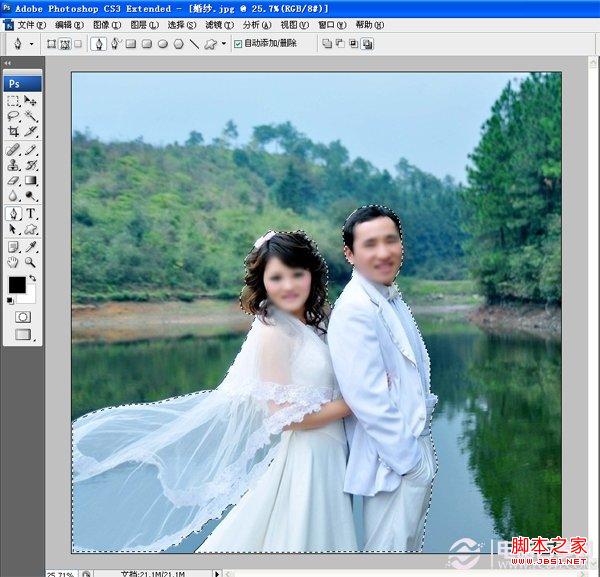Select the Pen tool in toolbox
The height and width of the screenshot is (577, 600).
tap(13, 214)
